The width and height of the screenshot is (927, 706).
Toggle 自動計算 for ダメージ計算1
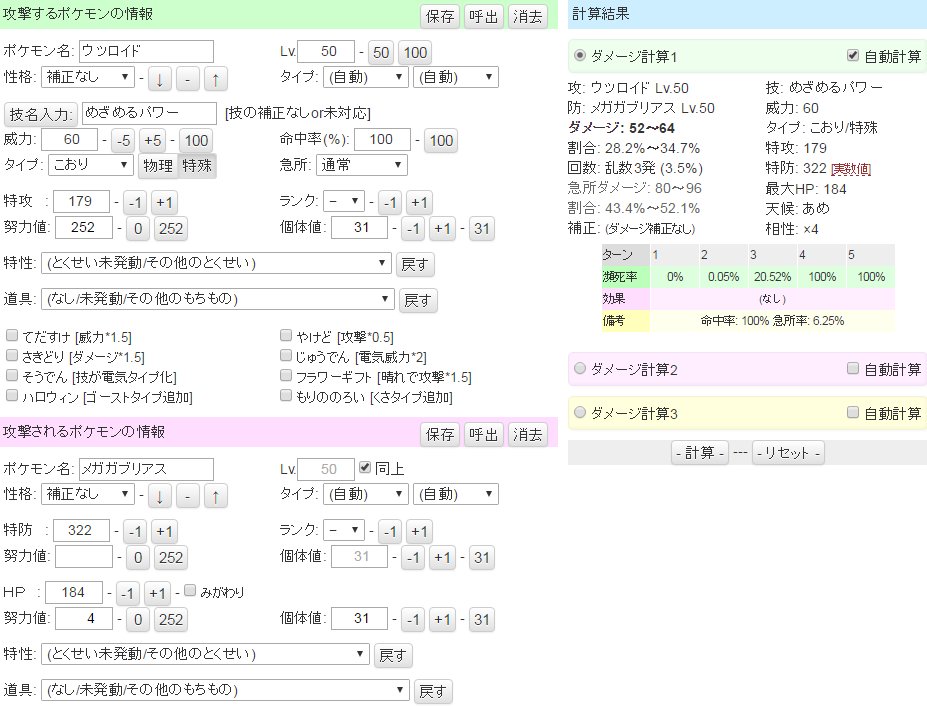coord(853,55)
